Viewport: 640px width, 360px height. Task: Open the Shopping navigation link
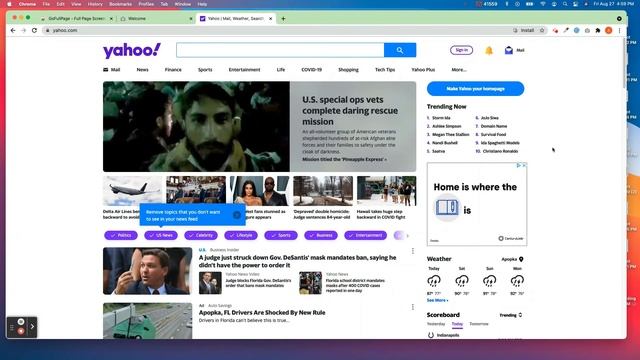pyautogui.click(x=348, y=70)
